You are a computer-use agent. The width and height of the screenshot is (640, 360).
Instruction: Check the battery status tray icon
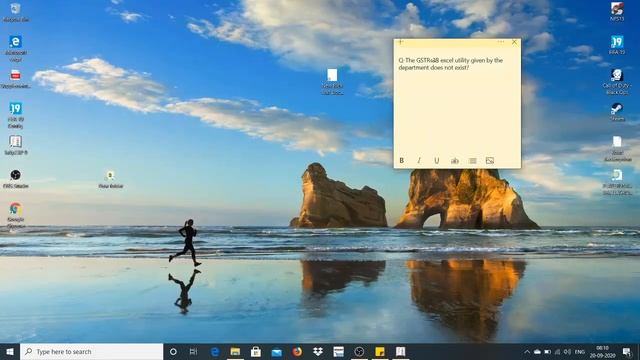547,351
